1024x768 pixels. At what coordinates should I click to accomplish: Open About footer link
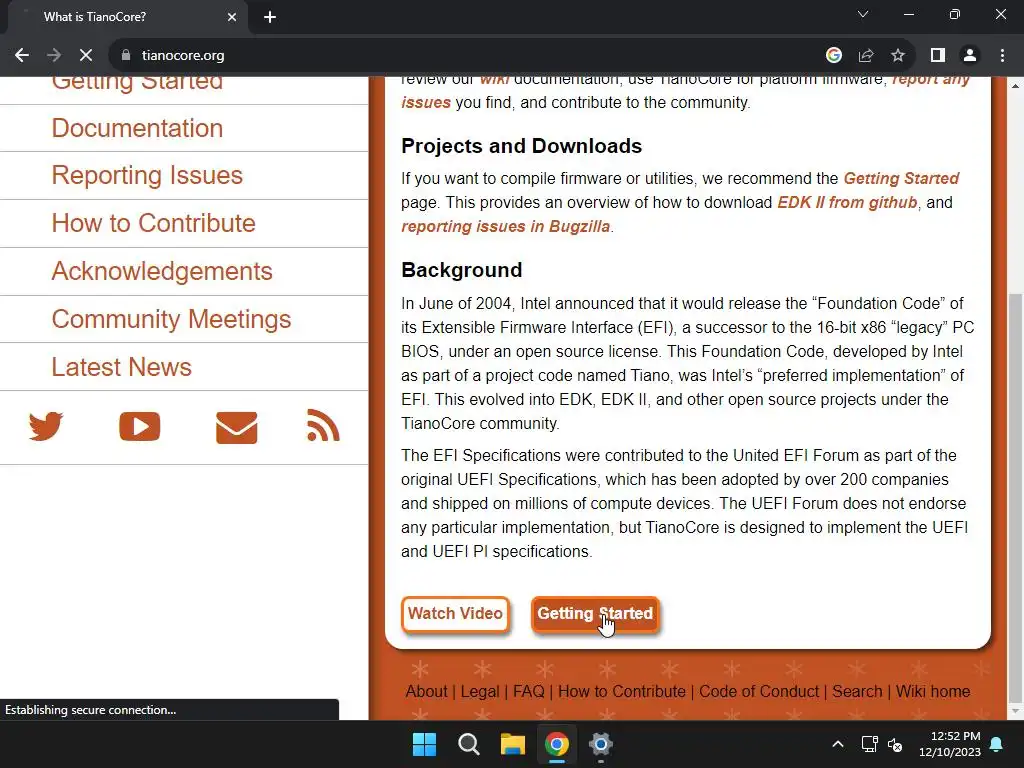coord(426,692)
